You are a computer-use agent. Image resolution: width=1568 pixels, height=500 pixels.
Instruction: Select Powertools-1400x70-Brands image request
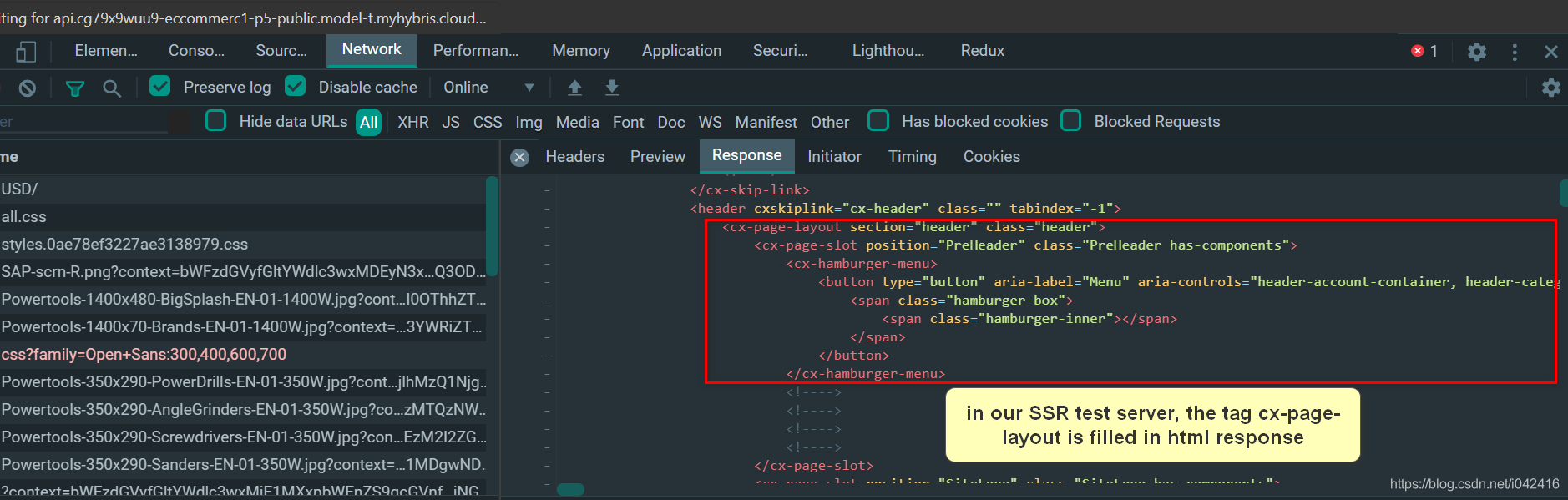pyautogui.click(x=242, y=327)
